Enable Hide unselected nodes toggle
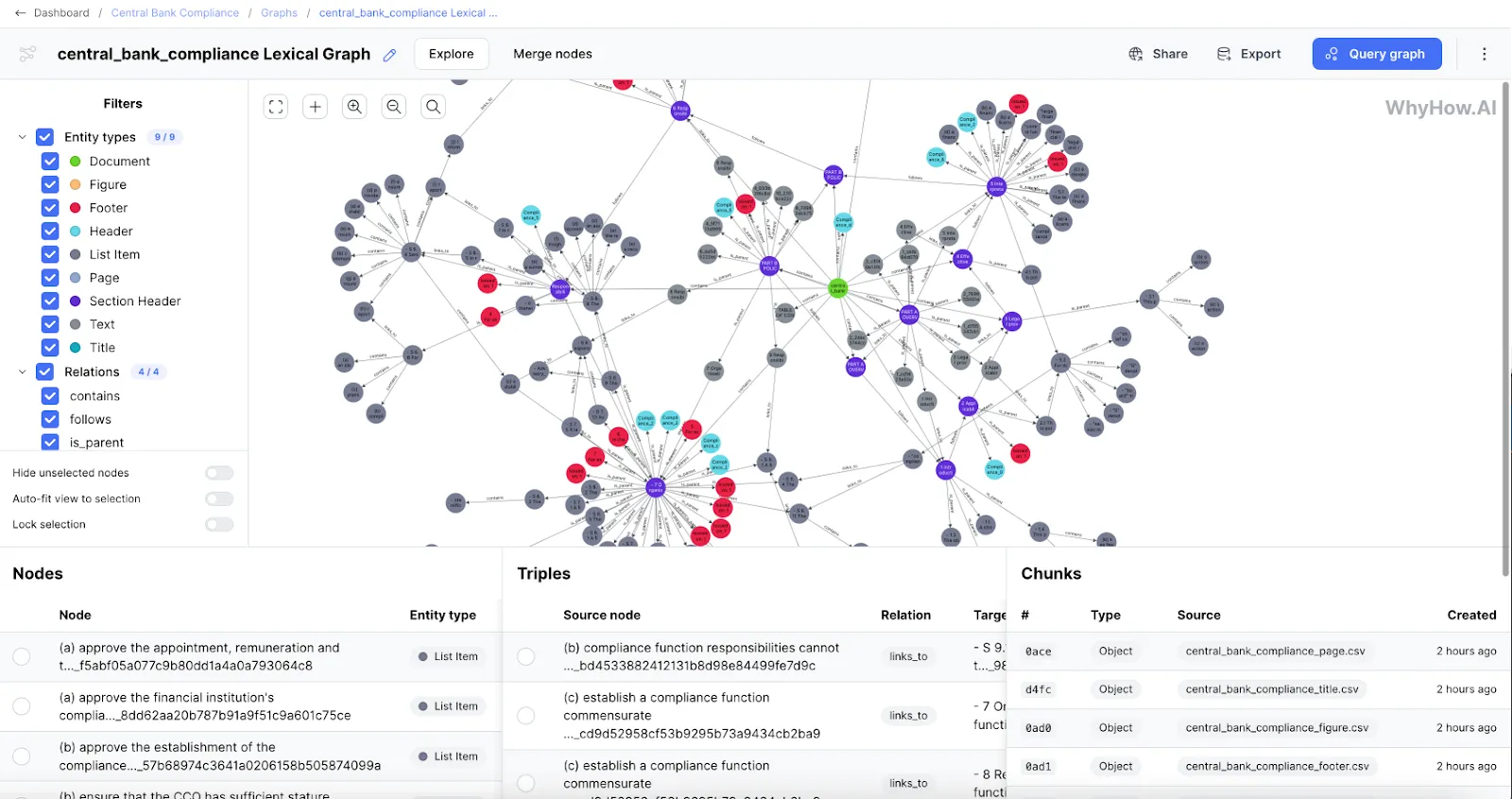1512x799 pixels. click(219, 473)
